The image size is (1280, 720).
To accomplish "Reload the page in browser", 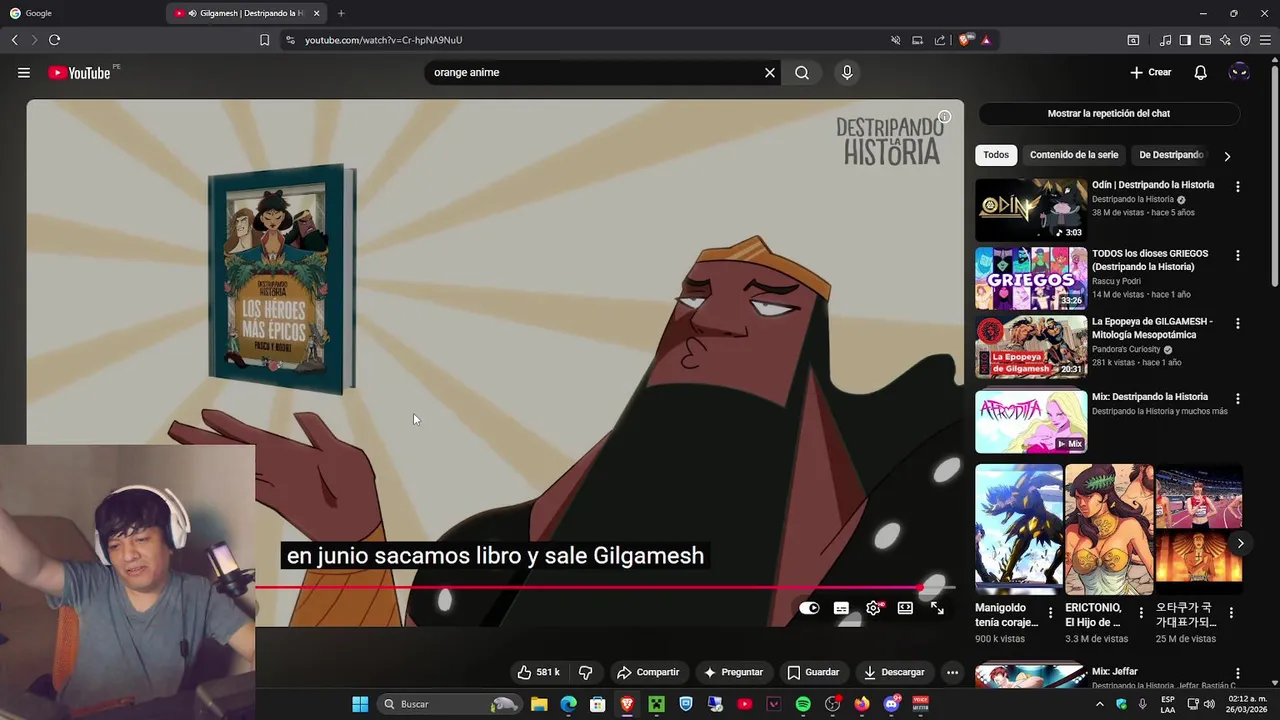I will 54,40.
